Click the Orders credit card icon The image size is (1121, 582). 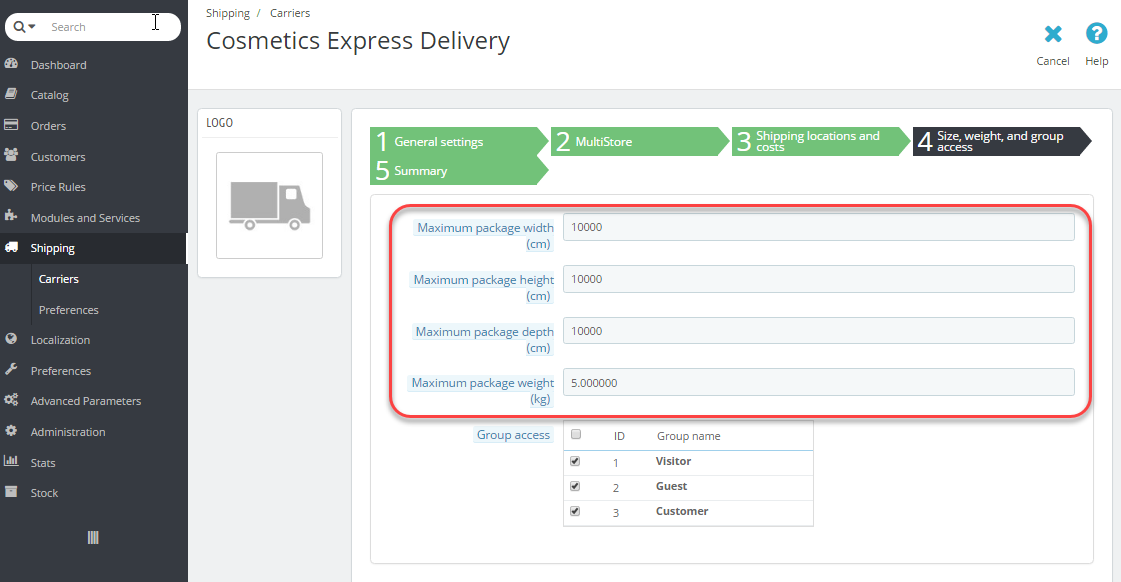(11, 124)
